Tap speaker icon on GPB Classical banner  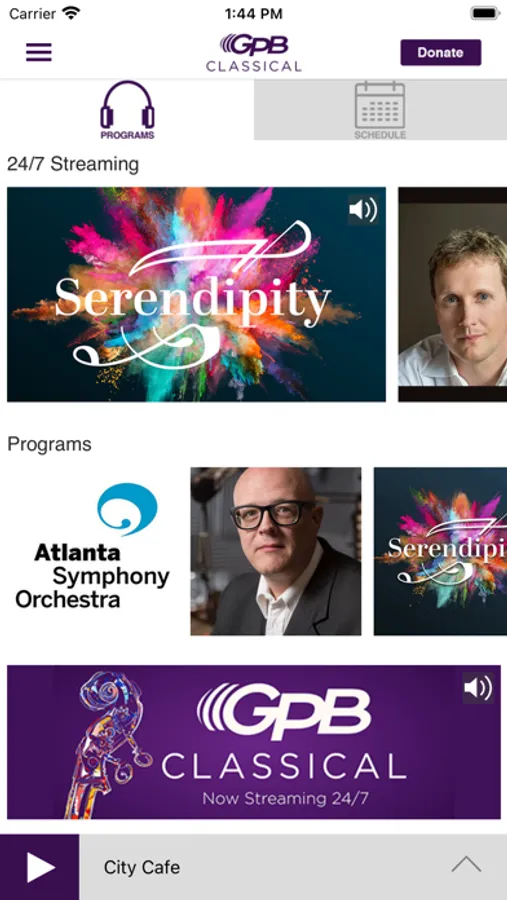[x=478, y=688]
